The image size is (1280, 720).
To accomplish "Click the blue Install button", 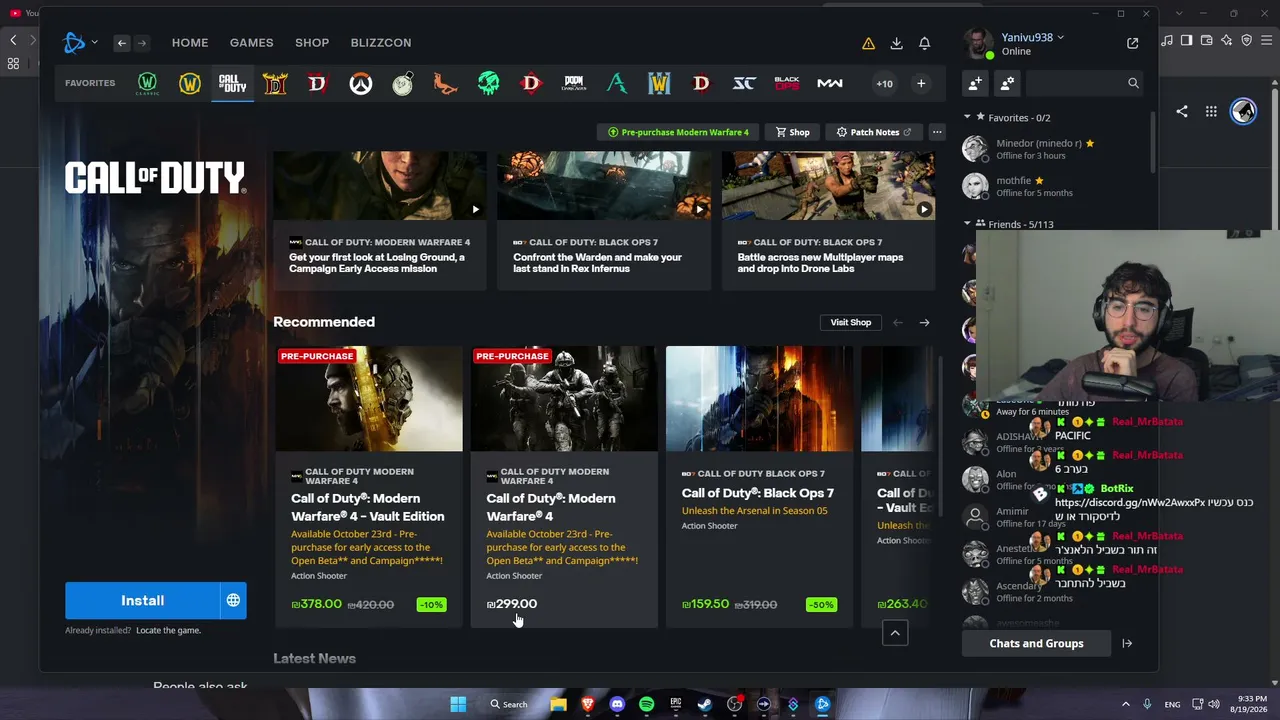I will 142,601.
